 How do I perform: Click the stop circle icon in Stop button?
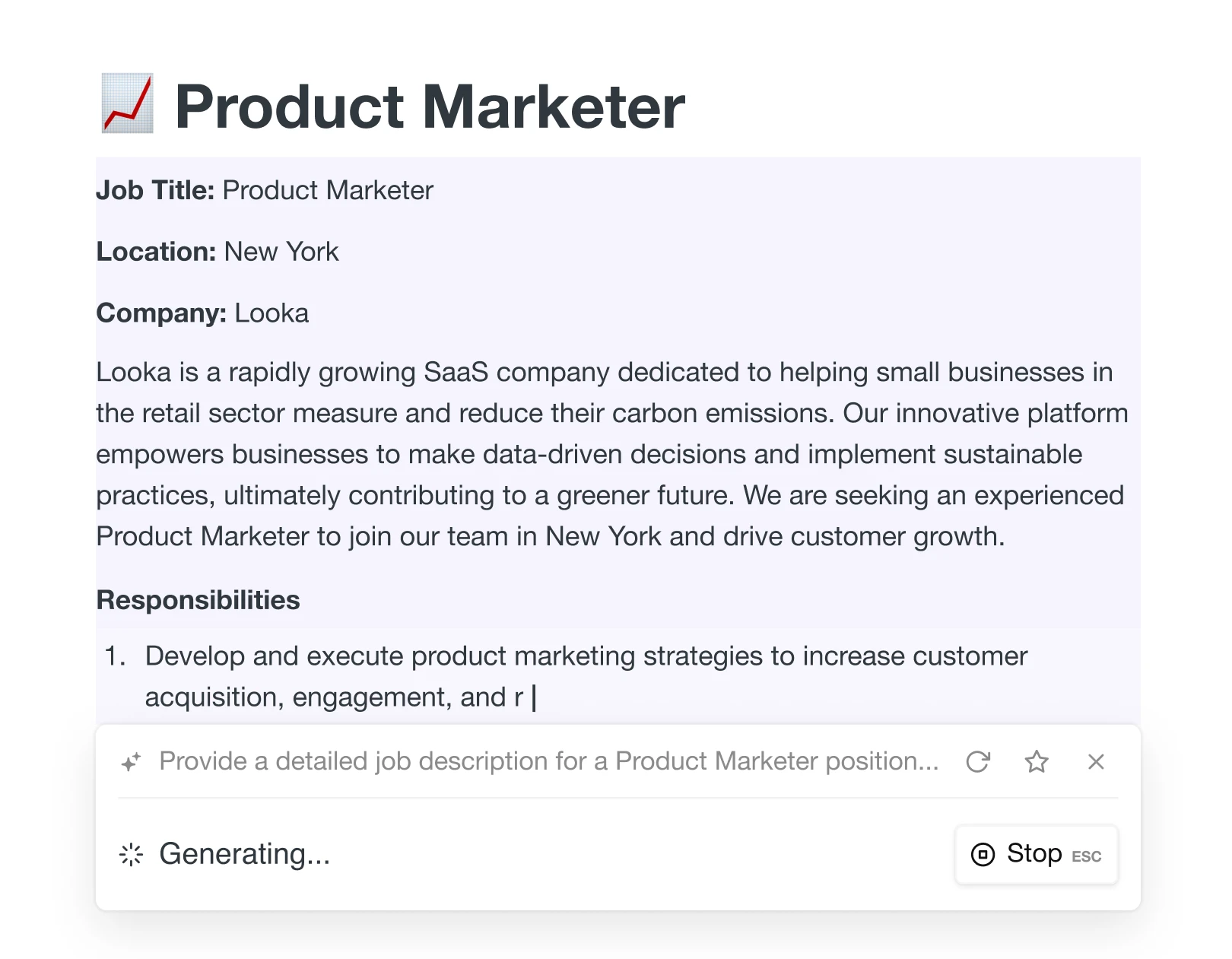coord(983,855)
